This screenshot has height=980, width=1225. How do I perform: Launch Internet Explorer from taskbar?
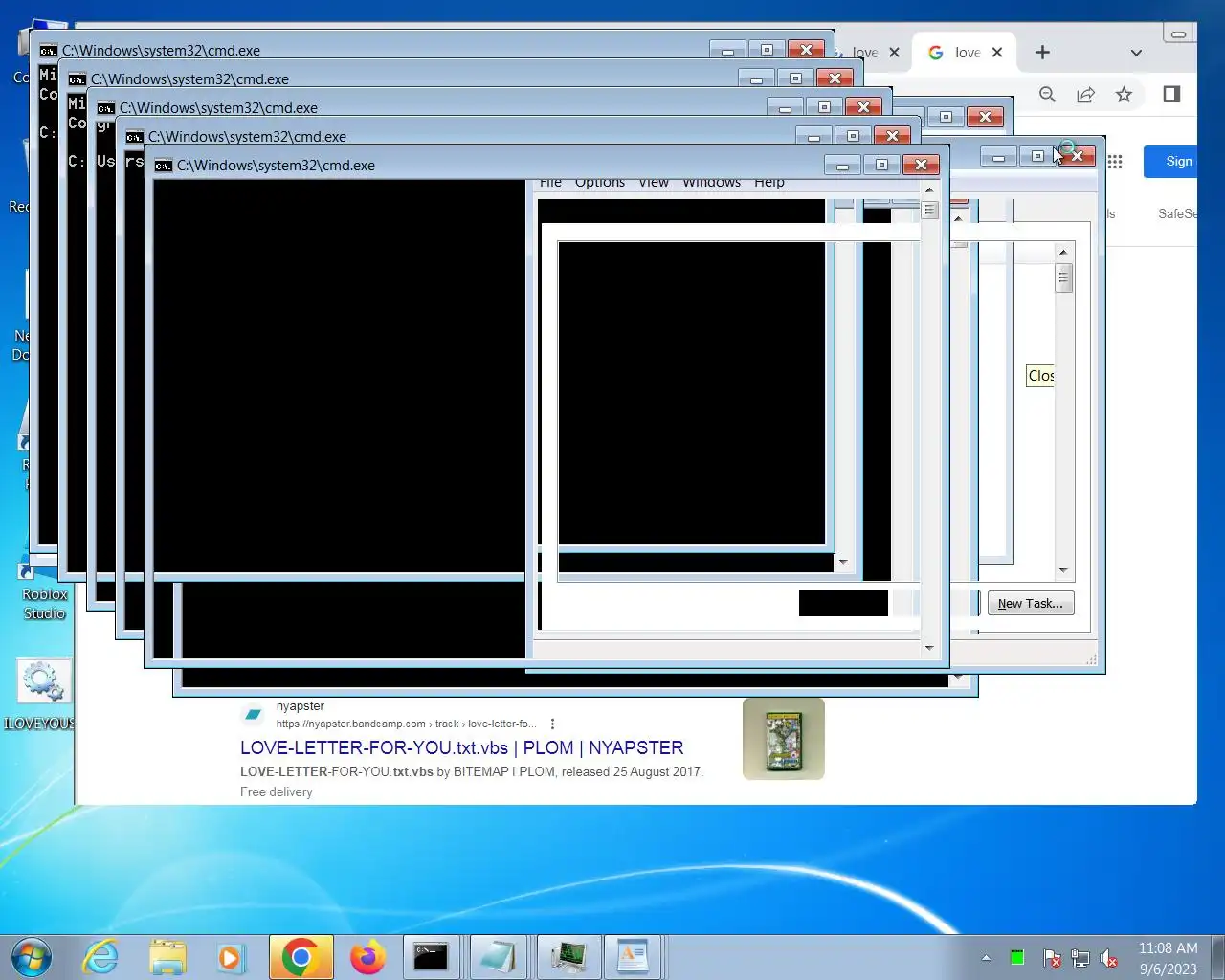[x=100, y=957]
